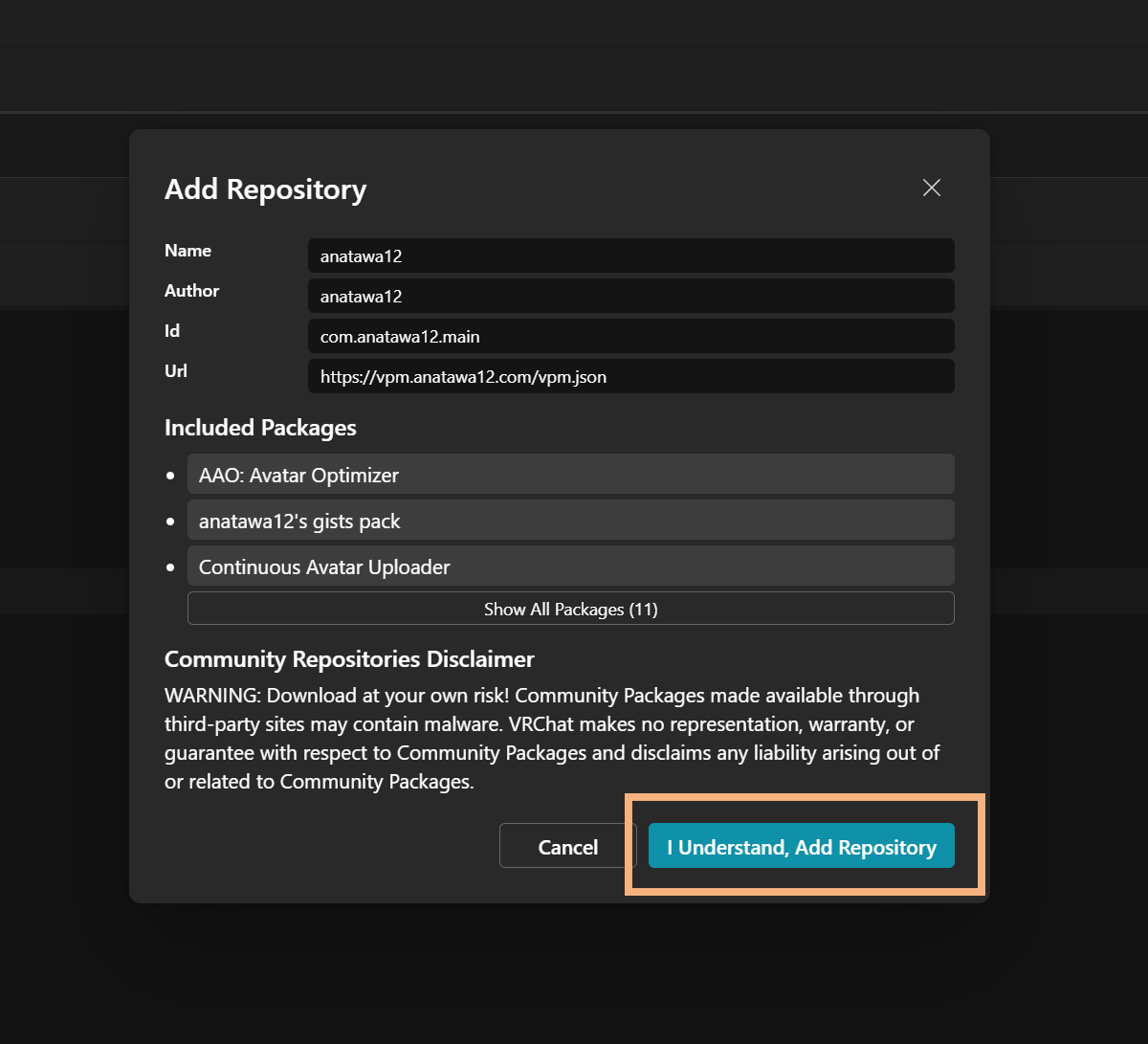
Task: Close the Add Repository dialog
Action: click(x=932, y=188)
